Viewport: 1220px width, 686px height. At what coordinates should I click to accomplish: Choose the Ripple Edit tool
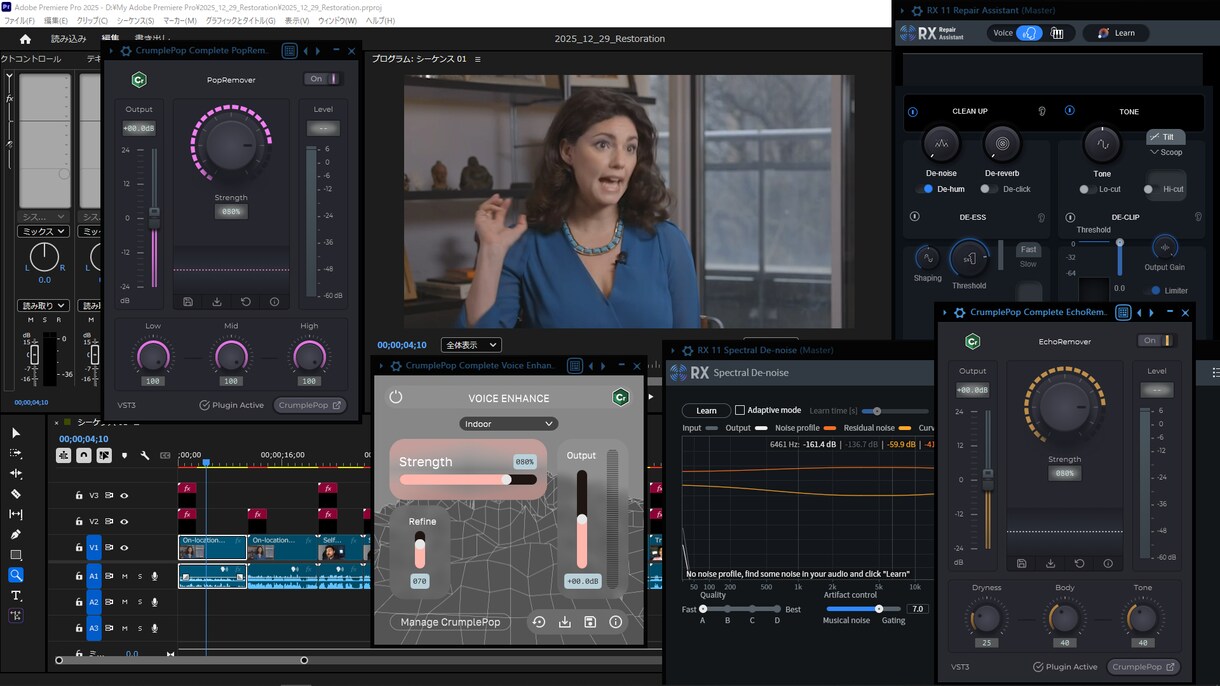pyautogui.click(x=16, y=473)
